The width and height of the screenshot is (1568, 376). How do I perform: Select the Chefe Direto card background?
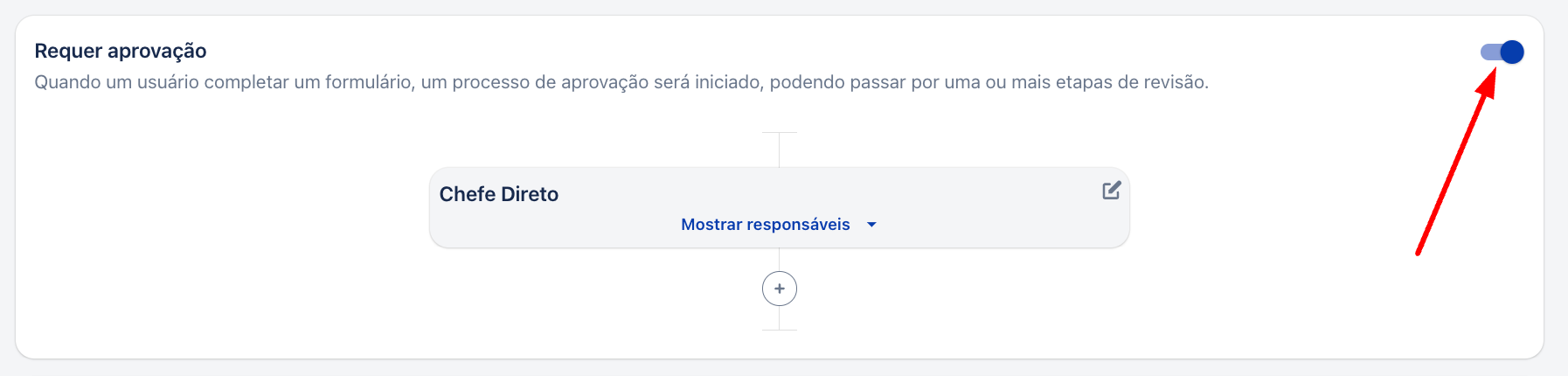pos(780,208)
